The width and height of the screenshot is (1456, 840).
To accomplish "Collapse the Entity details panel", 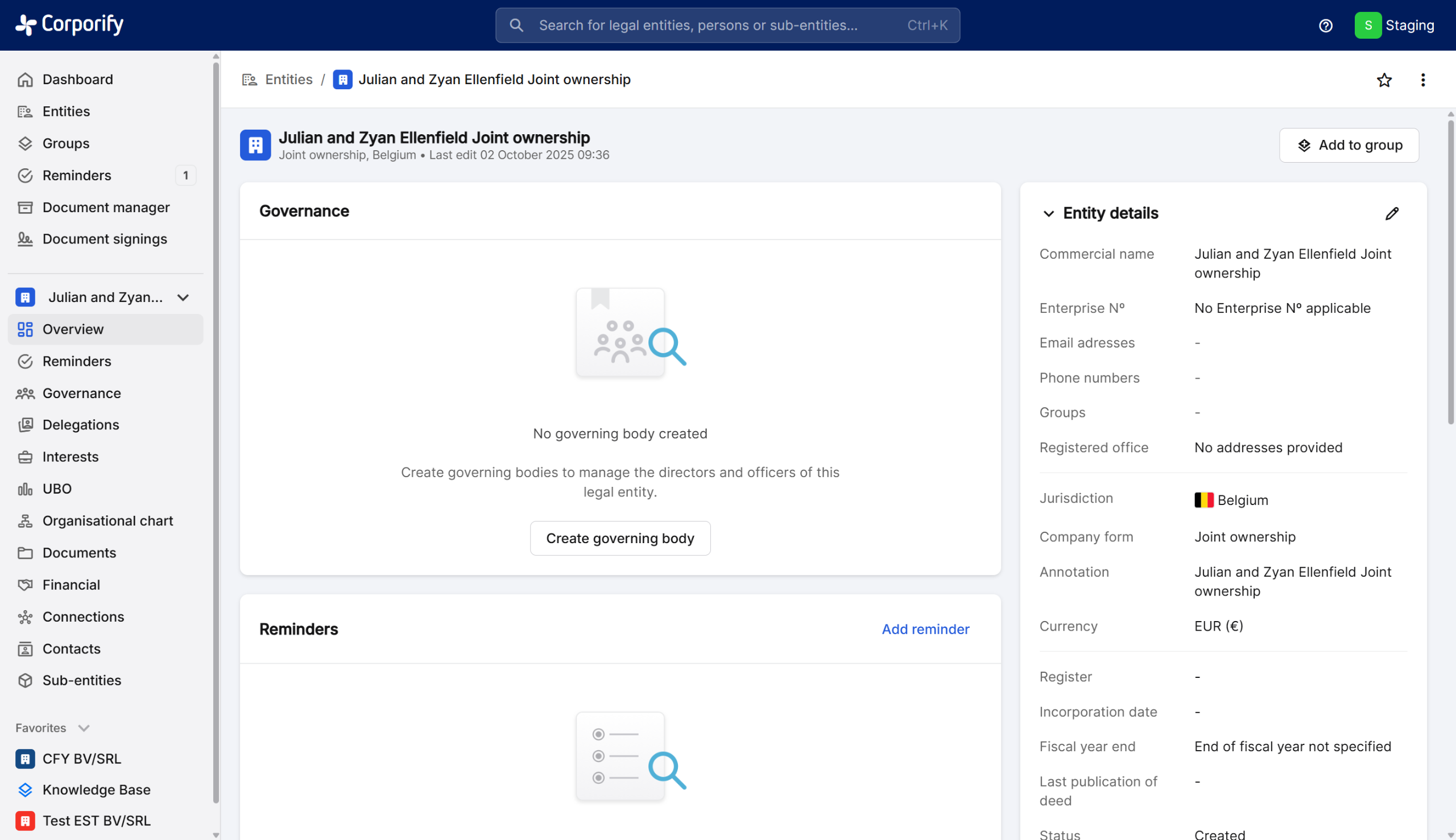I will click(x=1048, y=213).
